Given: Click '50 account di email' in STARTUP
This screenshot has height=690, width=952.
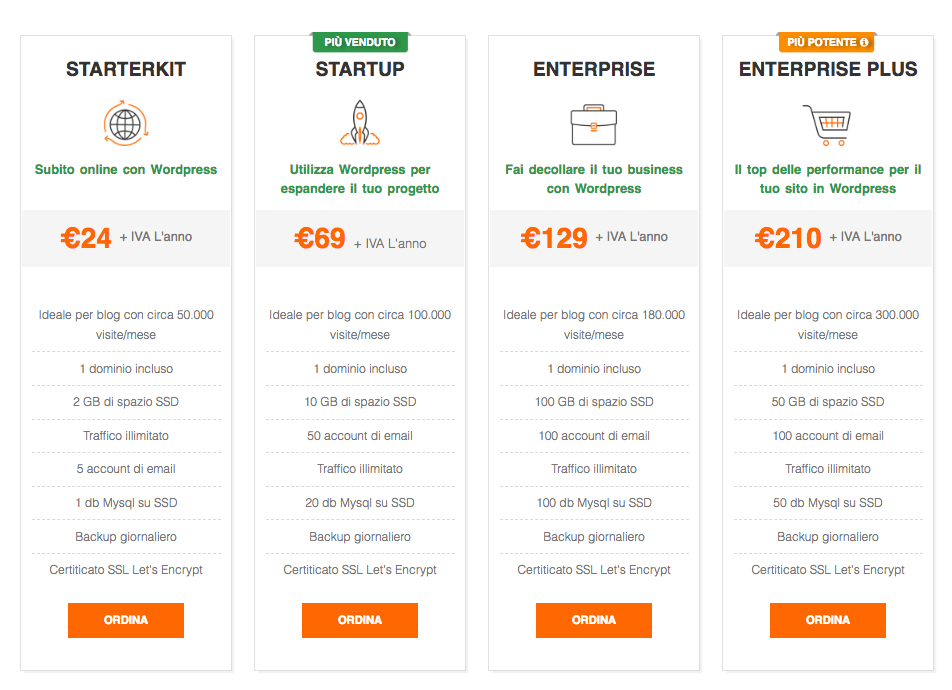Looking at the screenshot, I should [x=360, y=436].
